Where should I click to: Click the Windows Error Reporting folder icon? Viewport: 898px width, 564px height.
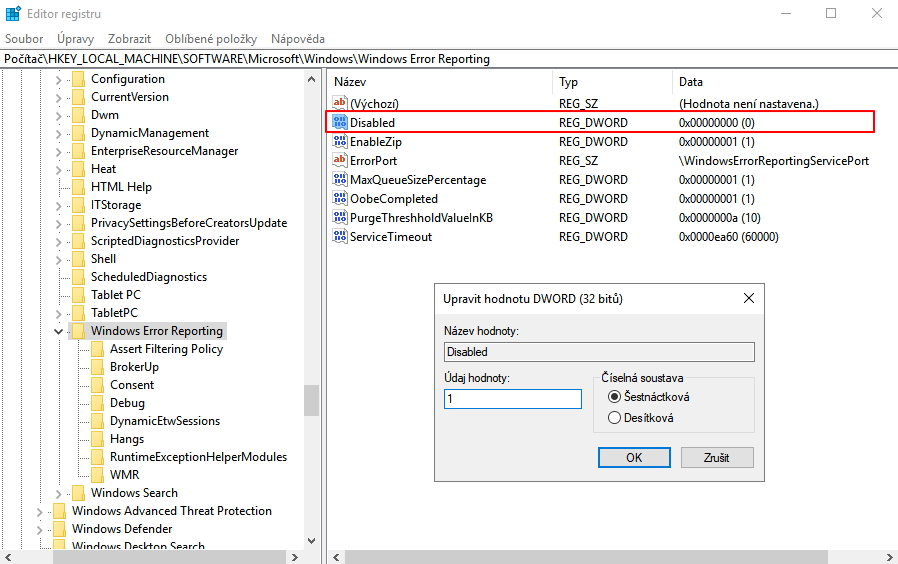tap(78, 331)
